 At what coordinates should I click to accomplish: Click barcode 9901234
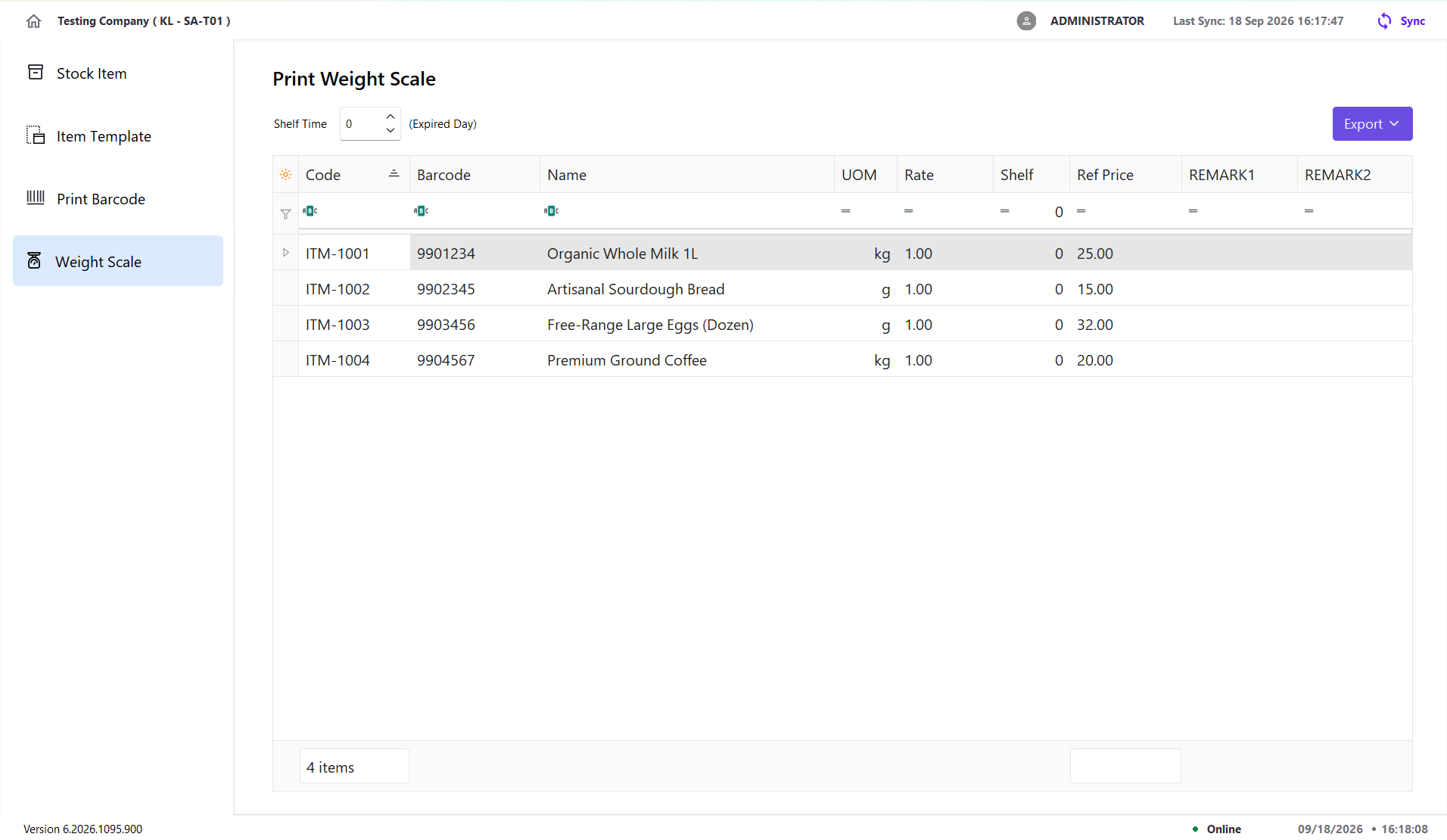click(x=446, y=254)
